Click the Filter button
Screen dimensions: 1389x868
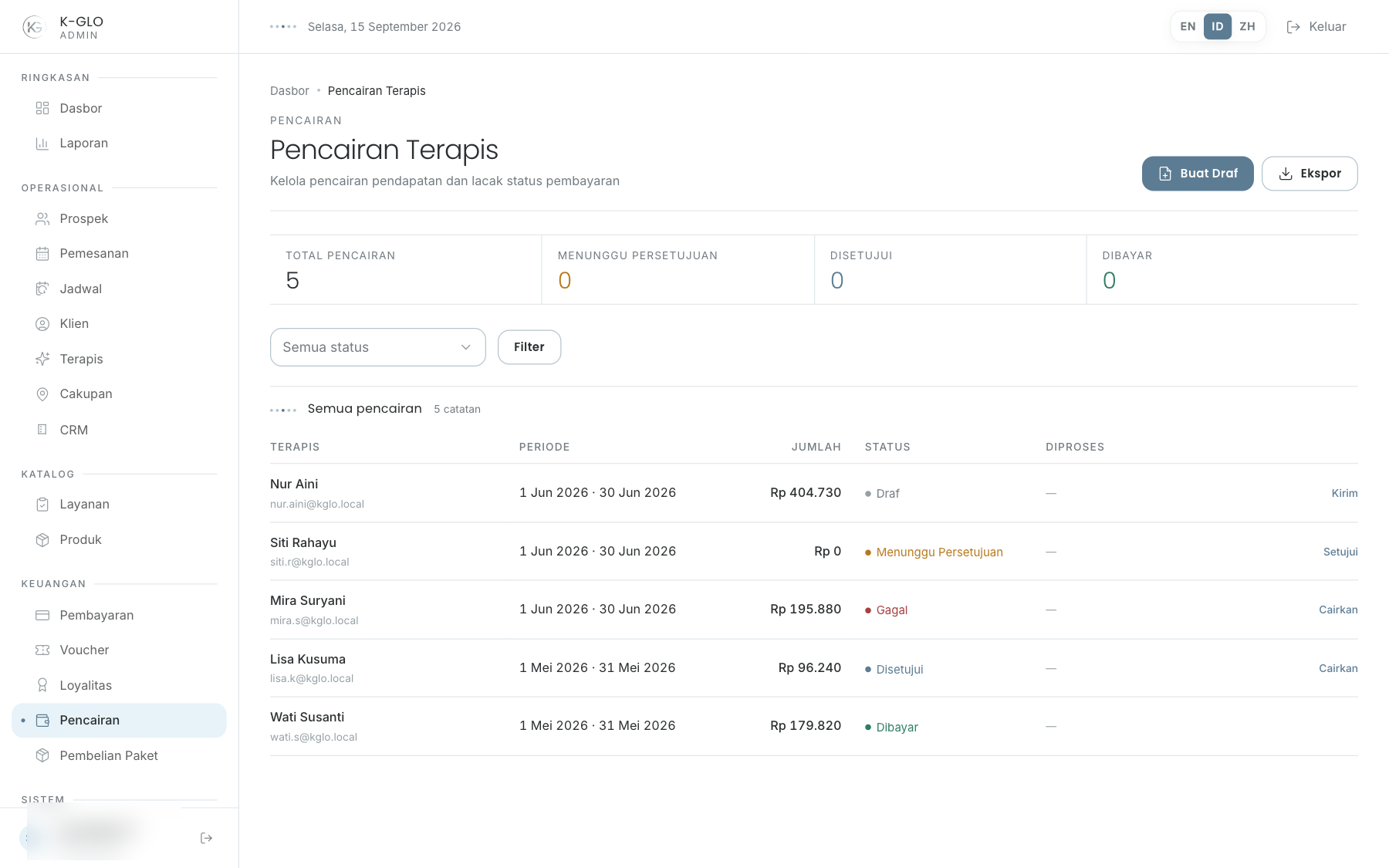529,347
